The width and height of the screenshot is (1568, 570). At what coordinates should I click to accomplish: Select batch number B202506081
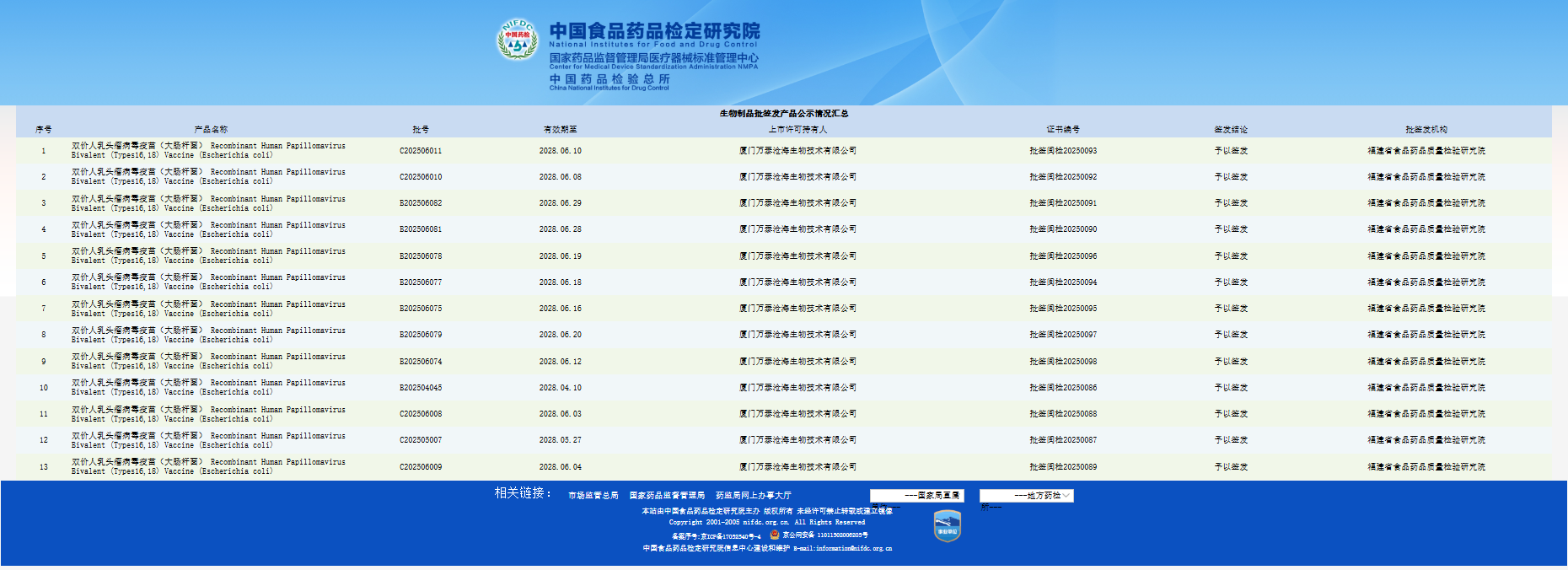tap(421, 229)
